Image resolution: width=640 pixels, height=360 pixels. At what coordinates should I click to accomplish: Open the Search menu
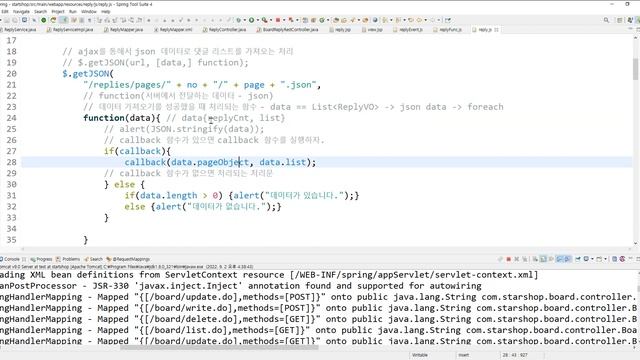40,11
